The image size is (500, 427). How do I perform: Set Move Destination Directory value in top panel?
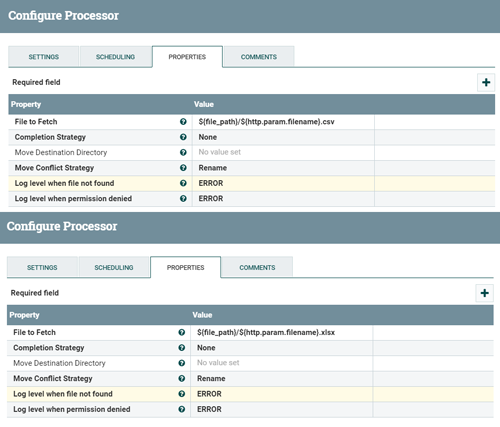[283, 152]
